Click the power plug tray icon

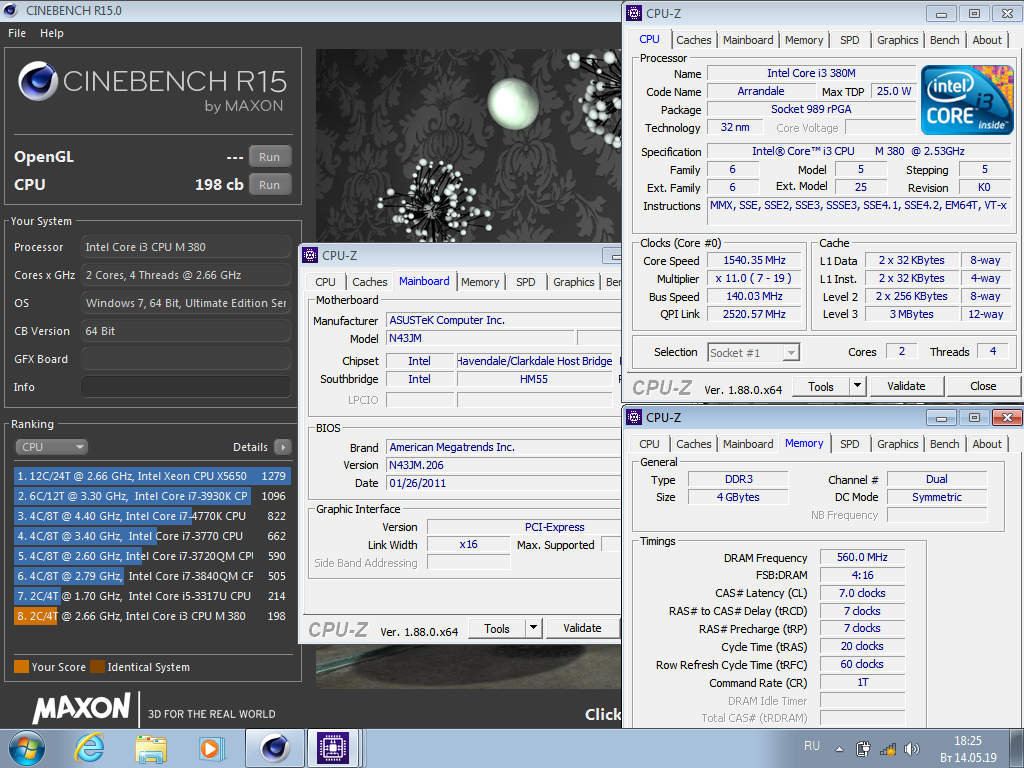coord(863,749)
